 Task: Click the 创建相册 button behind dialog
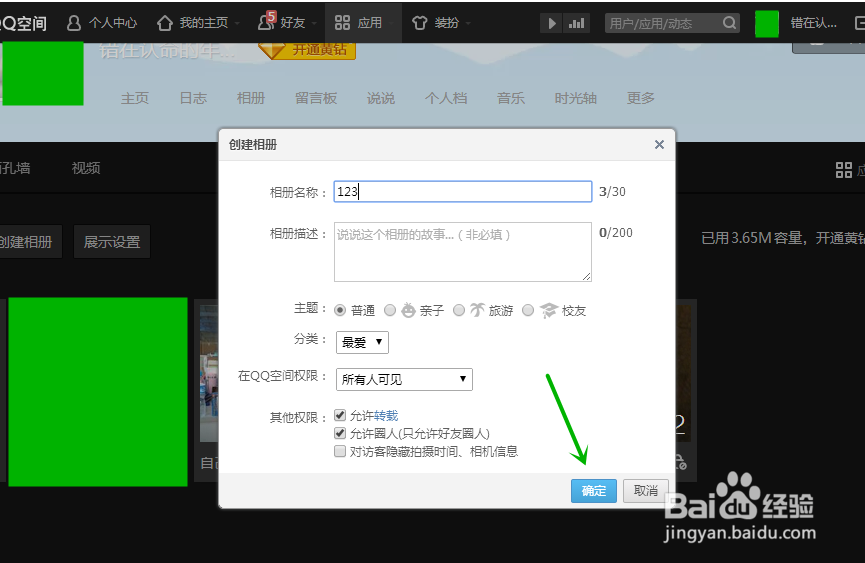click(x=30, y=242)
